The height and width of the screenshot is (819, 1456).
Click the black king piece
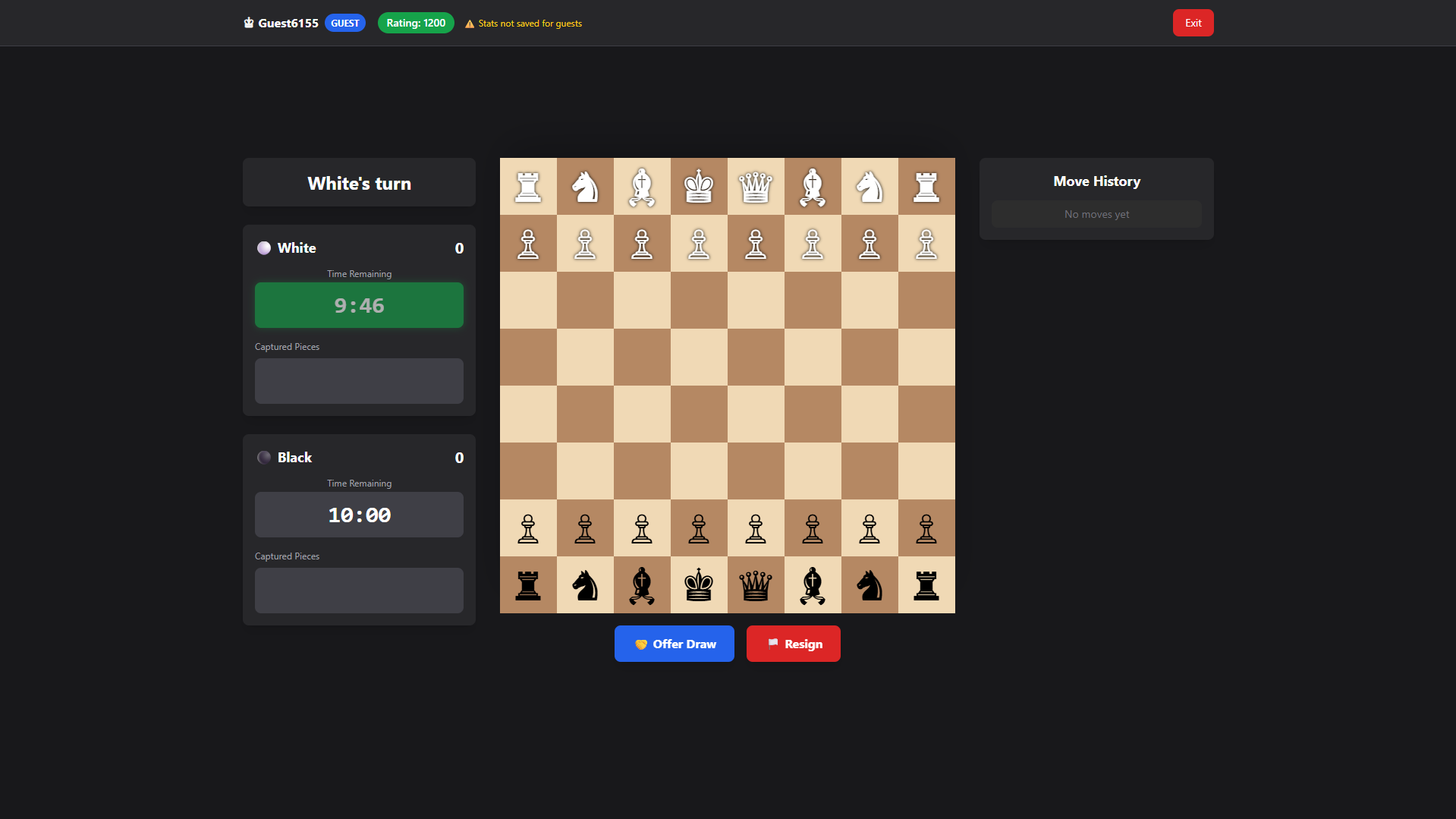(x=699, y=585)
